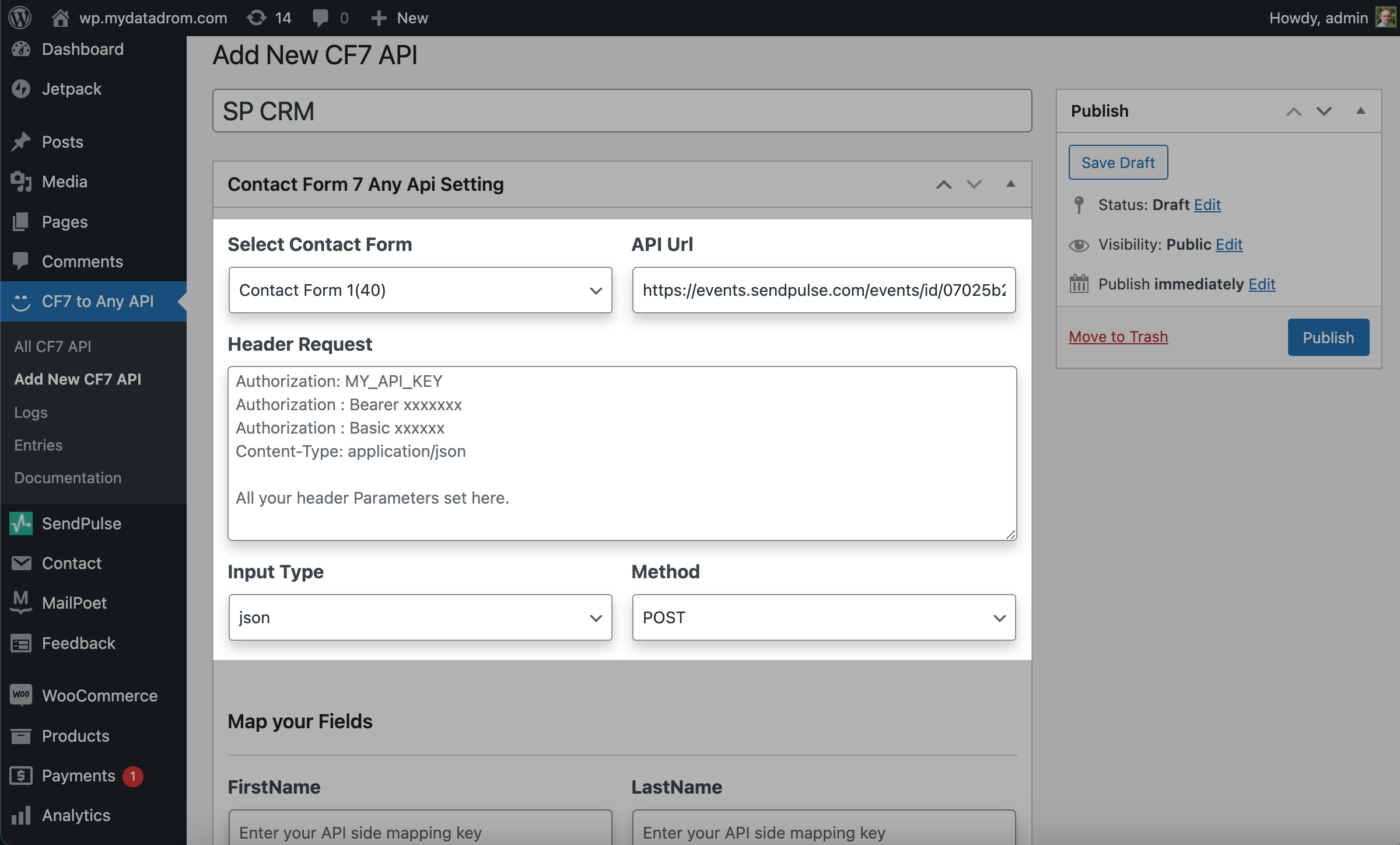
Task: Edit Publish immediately schedule
Action: click(1262, 284)
